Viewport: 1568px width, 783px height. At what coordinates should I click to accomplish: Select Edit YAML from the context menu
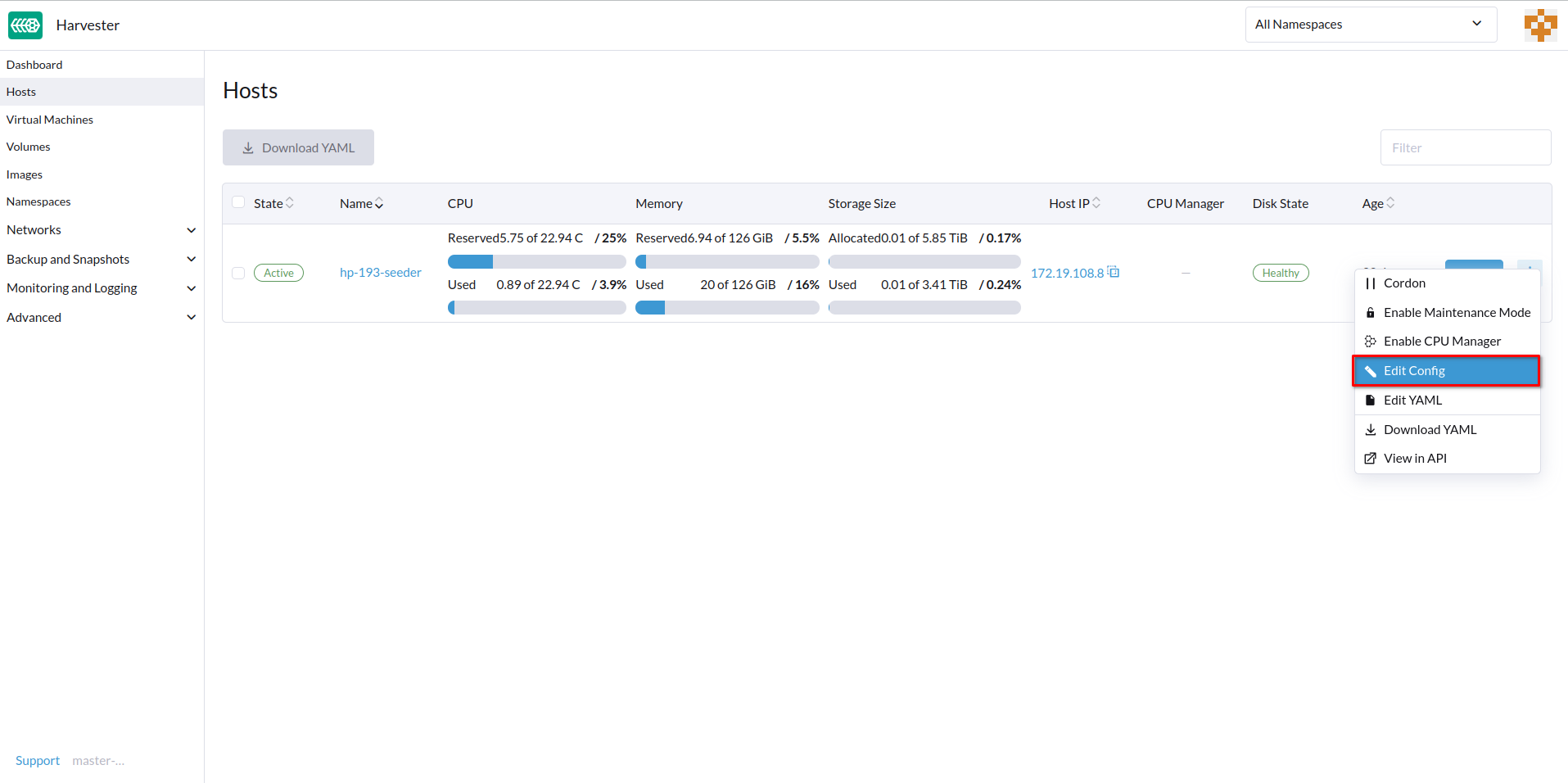point(1412,400)
